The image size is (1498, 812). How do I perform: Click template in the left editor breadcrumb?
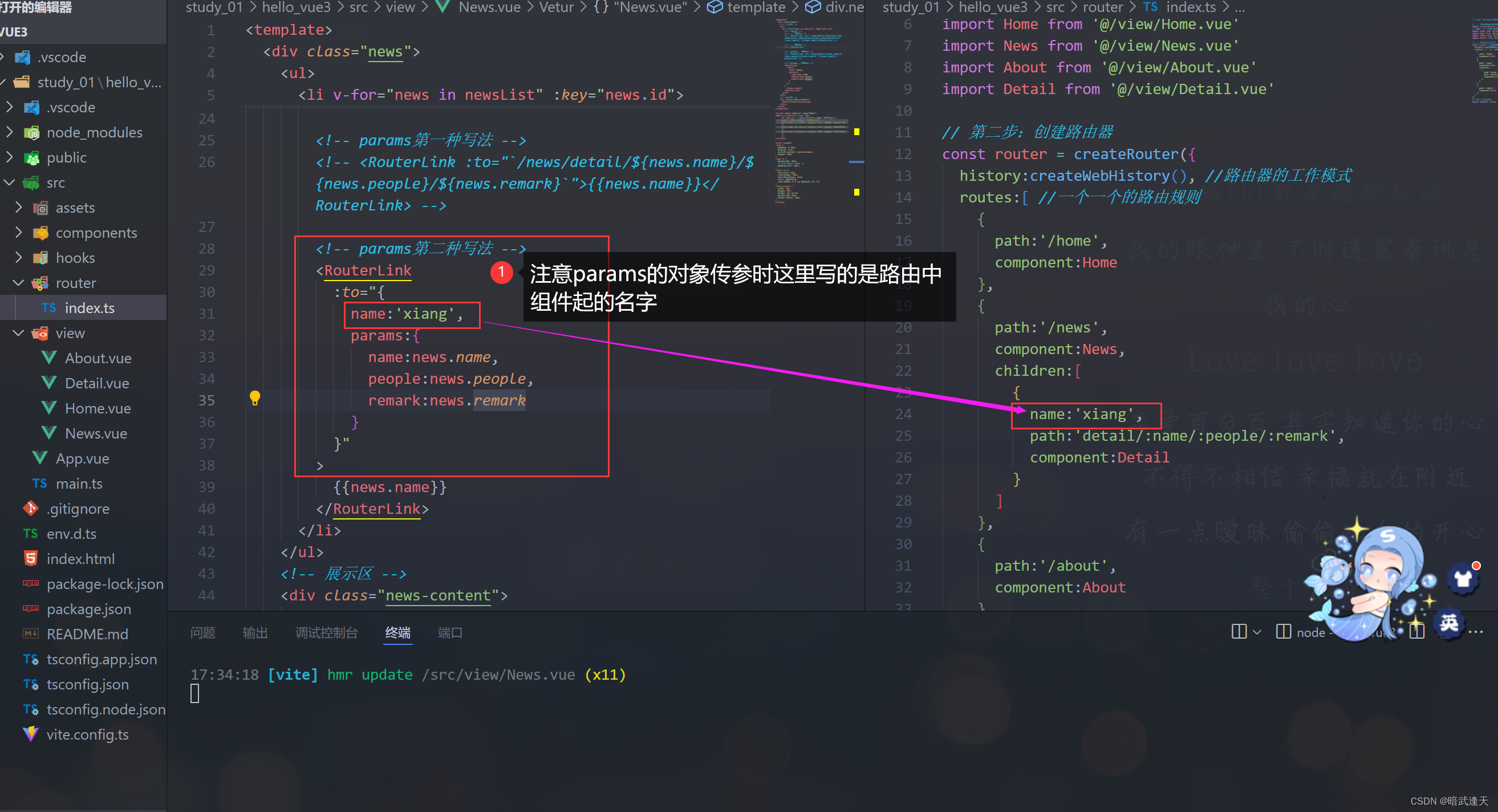pyautogui.click(x=756, y=7)
